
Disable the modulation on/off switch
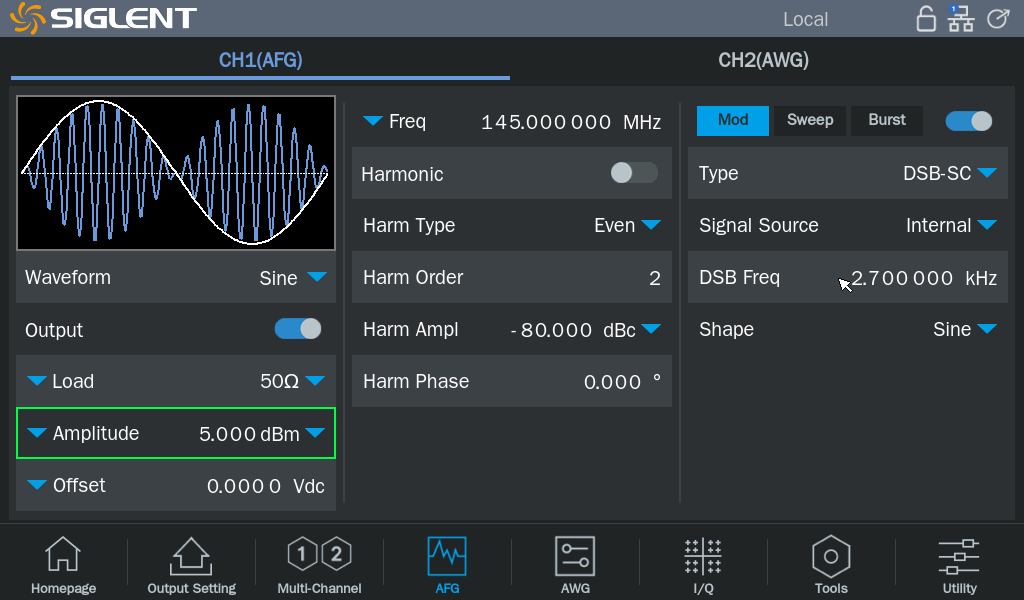968,121
